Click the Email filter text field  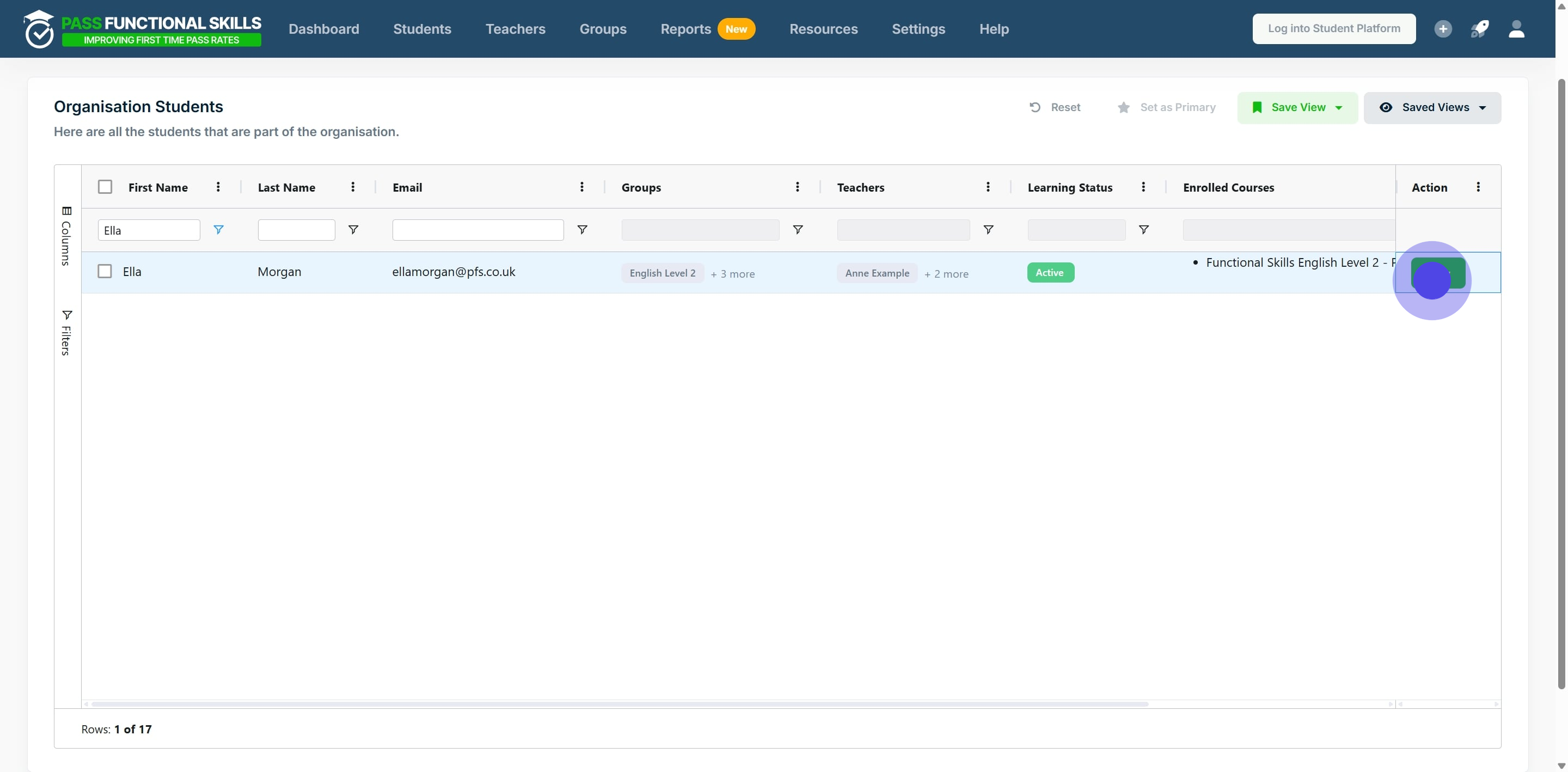pyautogui.click(x=478, y=230)
